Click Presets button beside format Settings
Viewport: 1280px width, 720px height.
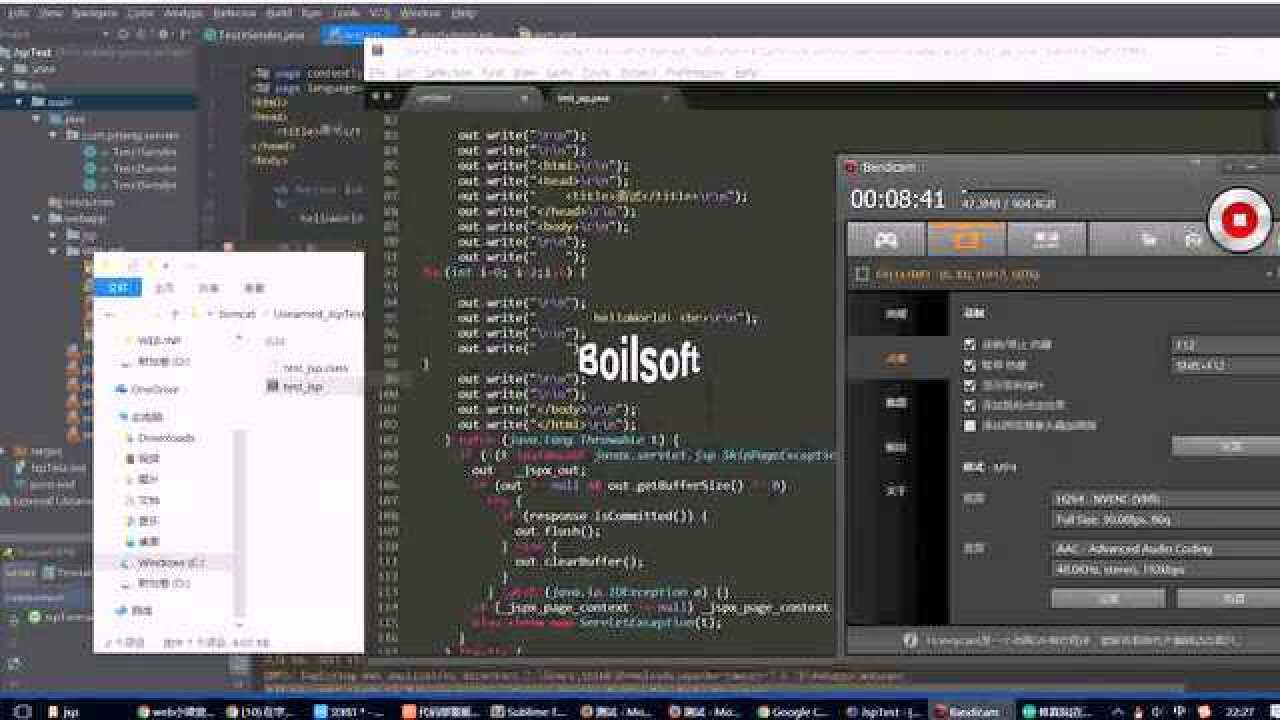tap(1228, 598)
